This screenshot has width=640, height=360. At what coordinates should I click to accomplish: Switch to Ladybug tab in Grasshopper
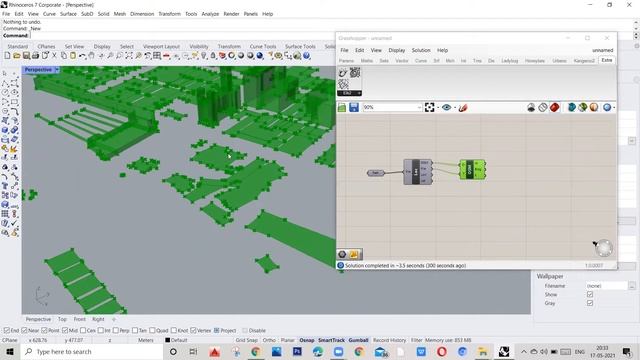coord(509,60)
